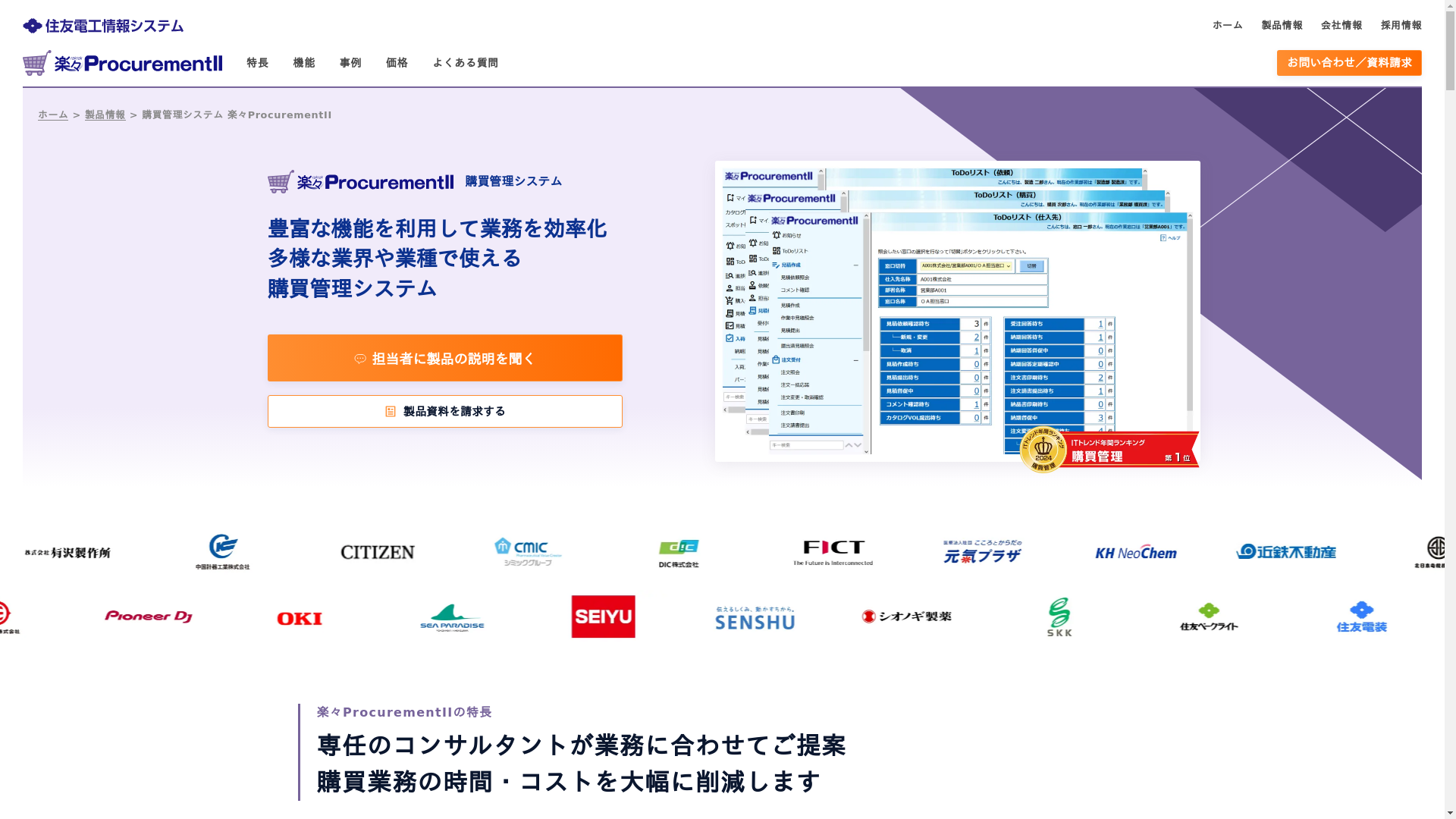
Task: Open the 製品情報 top navigation link
Action: click(x=1282, y=25)
